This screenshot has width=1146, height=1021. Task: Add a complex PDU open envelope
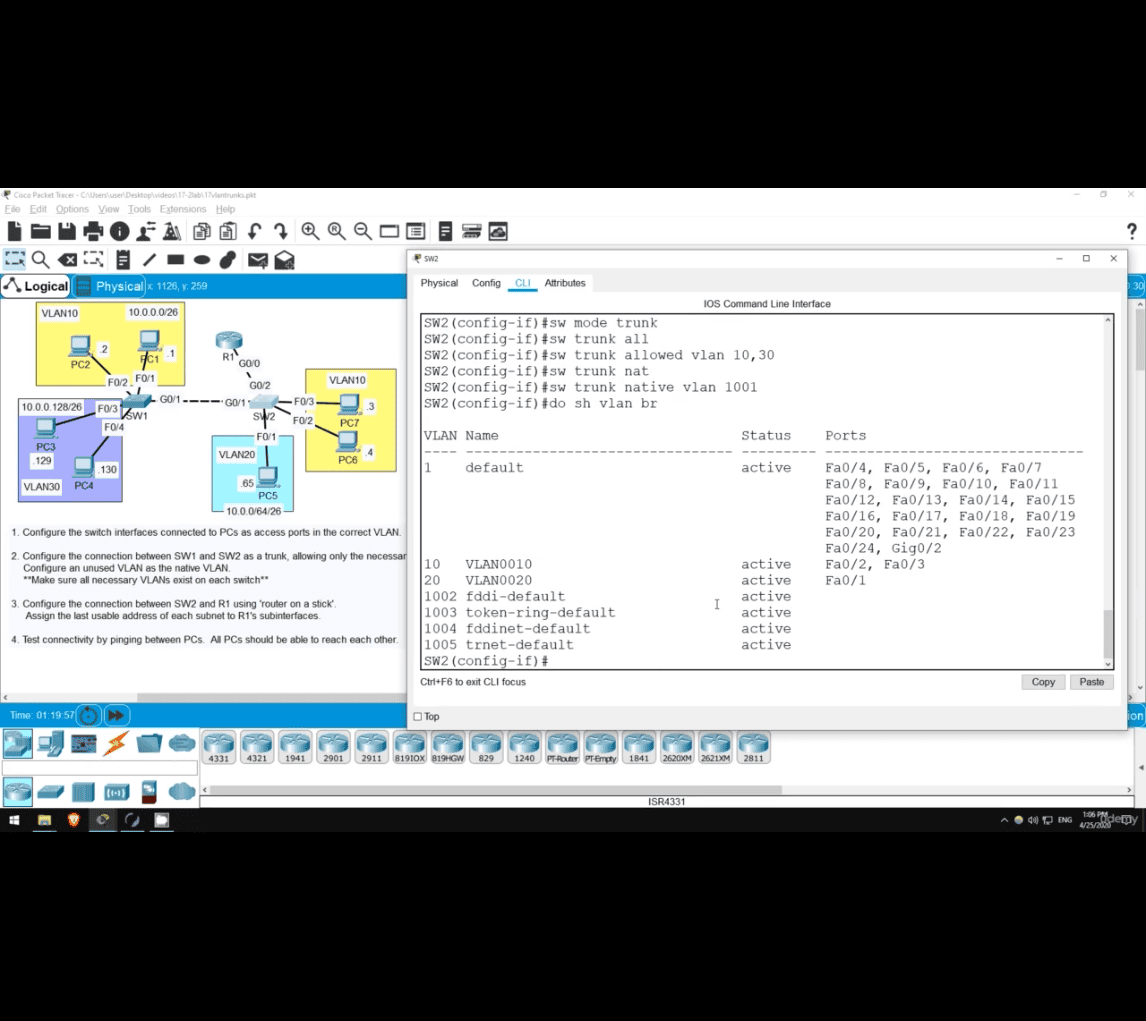pyautogui.click(x=284, y=259)
